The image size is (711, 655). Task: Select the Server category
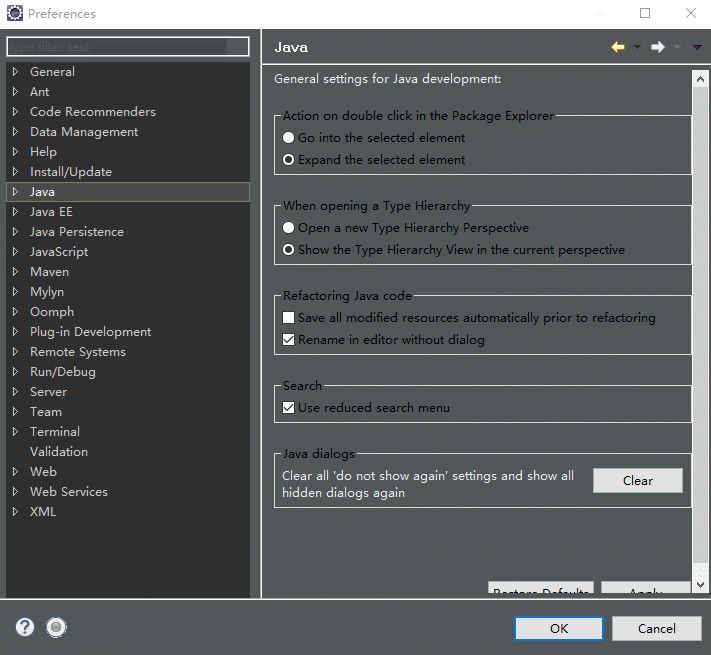click(x=48, y=392)
